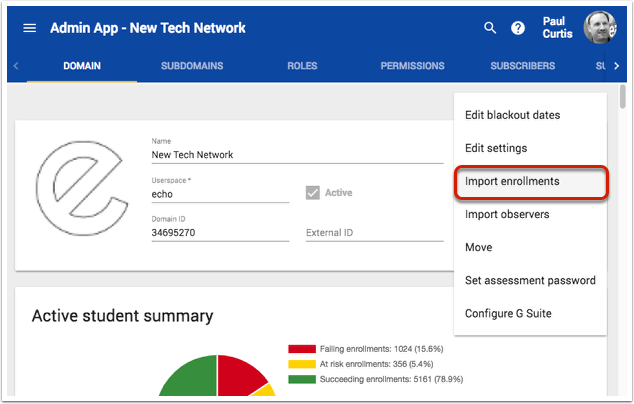Click the yellow At risk enrollments swatch
The width and height of the screenshot is (634, 404).
pyautogui.click(x=302, y=364)
